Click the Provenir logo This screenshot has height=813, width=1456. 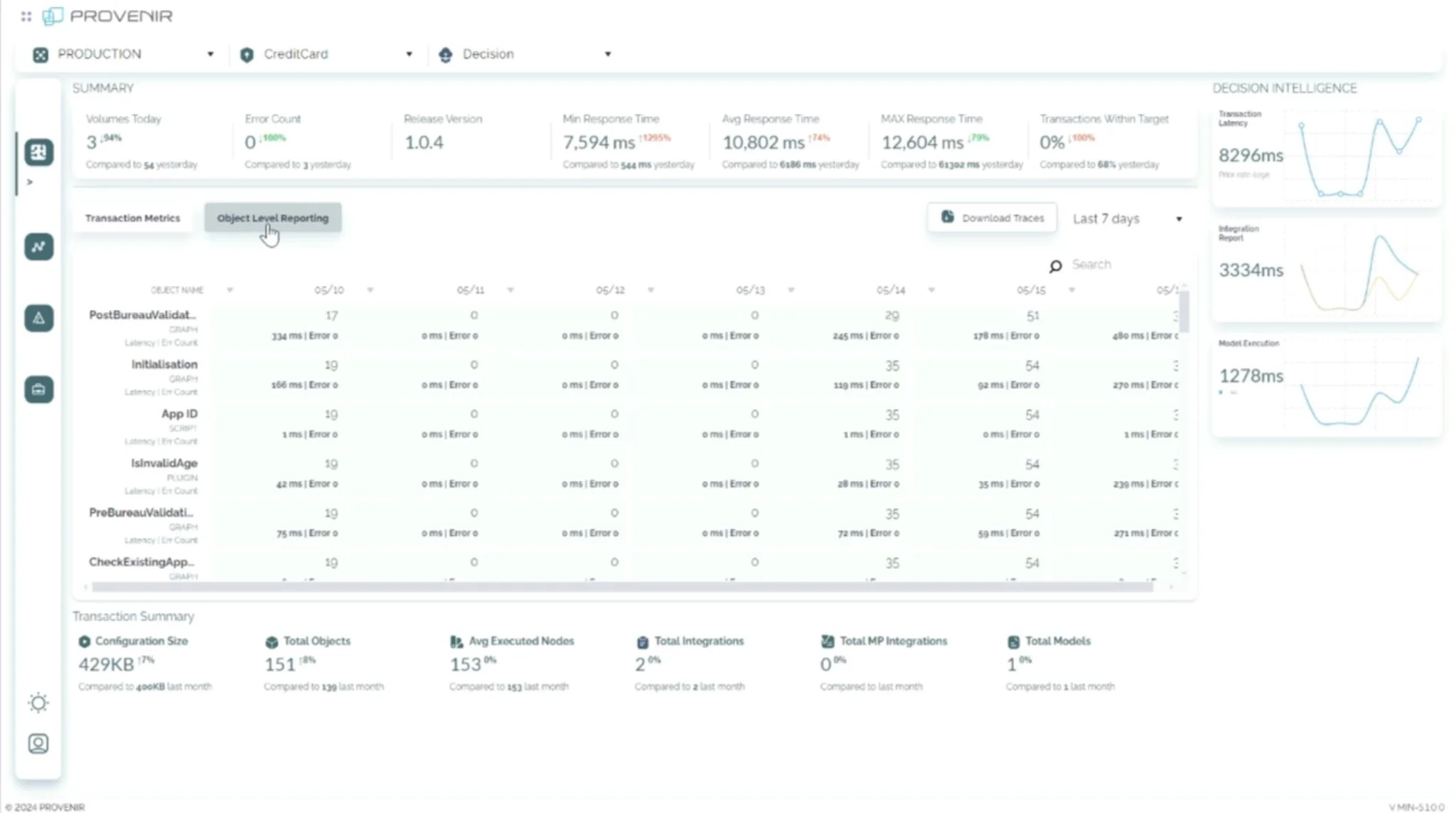pos(108,16)
